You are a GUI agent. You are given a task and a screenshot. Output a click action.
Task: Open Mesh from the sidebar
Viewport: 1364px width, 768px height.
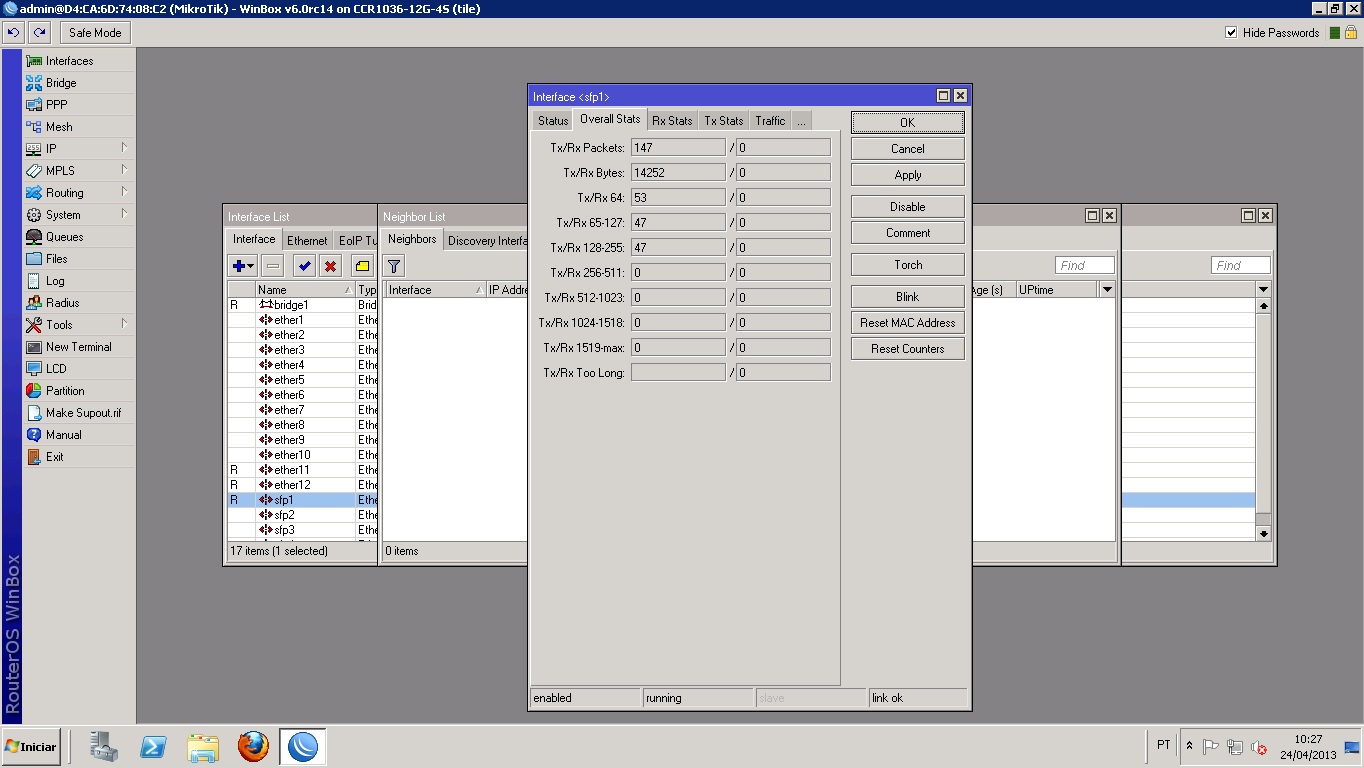(x=79, y=127)
